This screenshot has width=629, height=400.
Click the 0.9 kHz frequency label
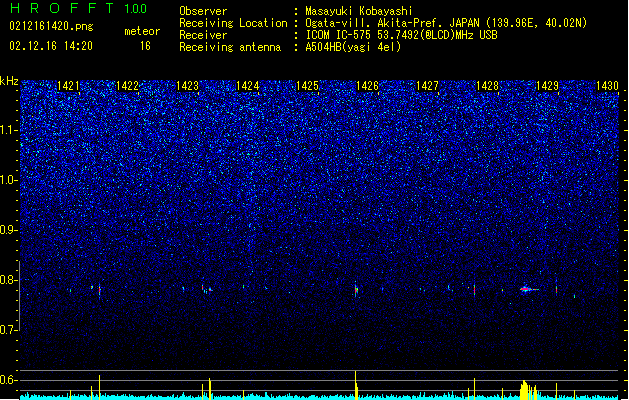(9, 230)
